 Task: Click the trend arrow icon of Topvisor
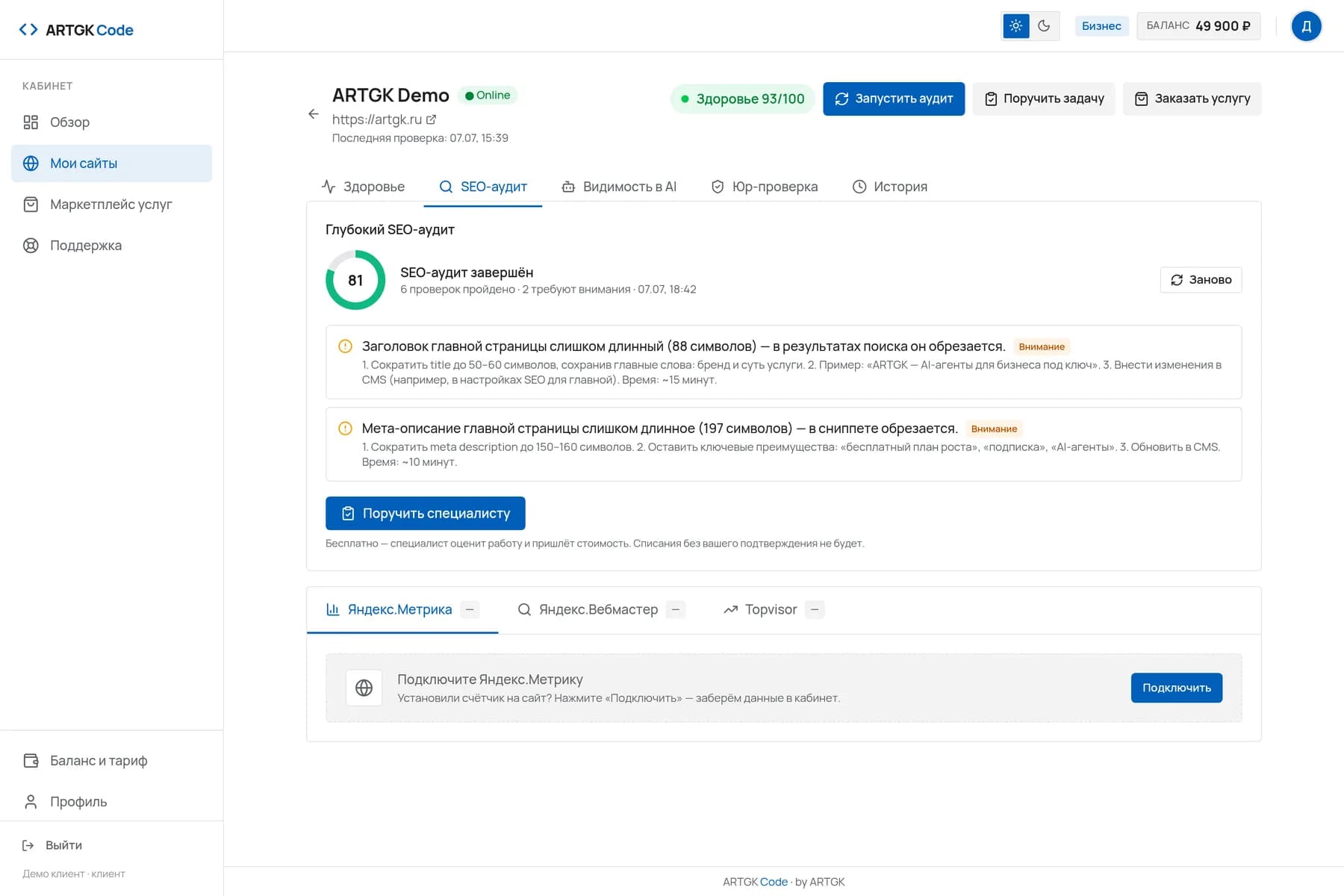[x=730, y=610]
